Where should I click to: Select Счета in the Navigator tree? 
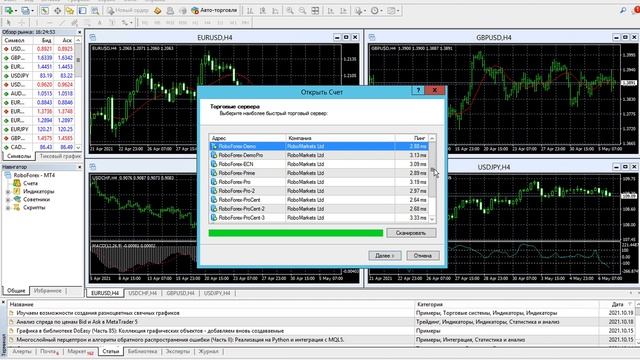click(30, 183)
